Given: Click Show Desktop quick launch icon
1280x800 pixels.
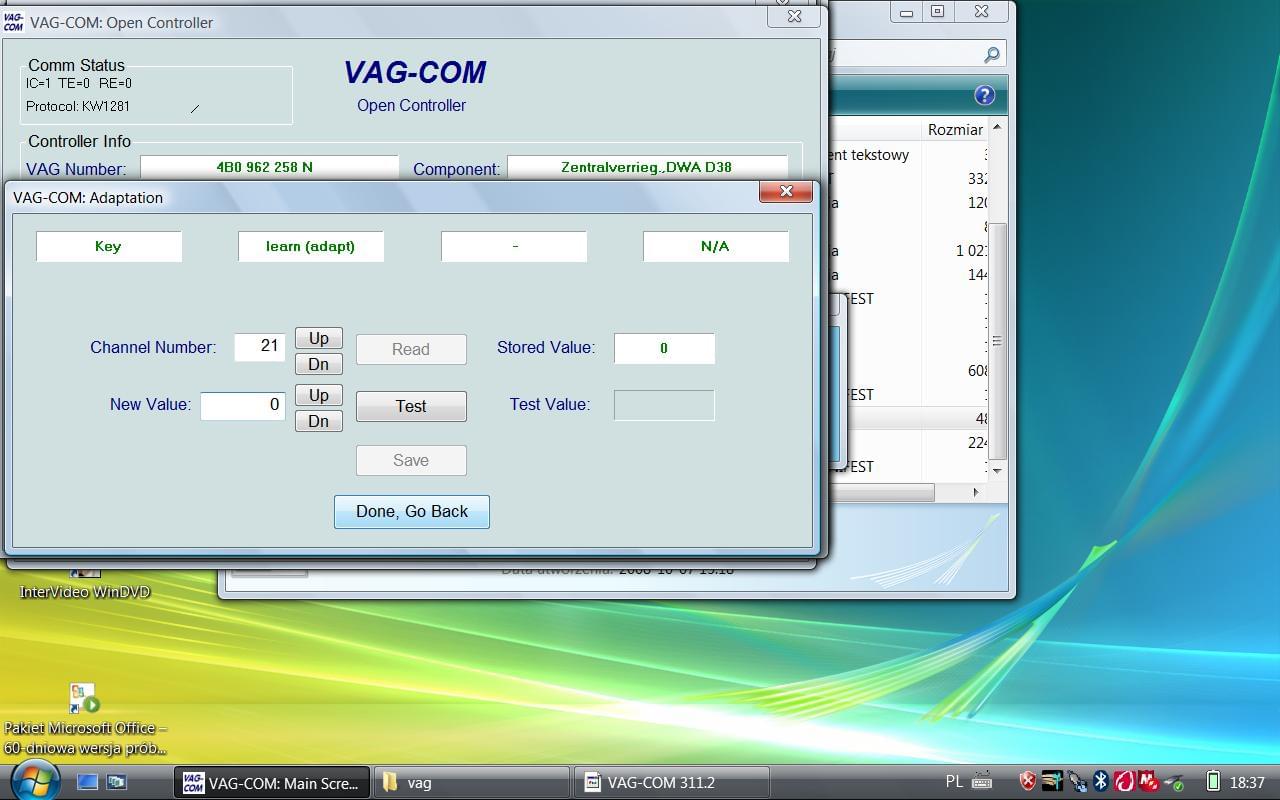Looking at the screenshot, I should pos(88,782).
